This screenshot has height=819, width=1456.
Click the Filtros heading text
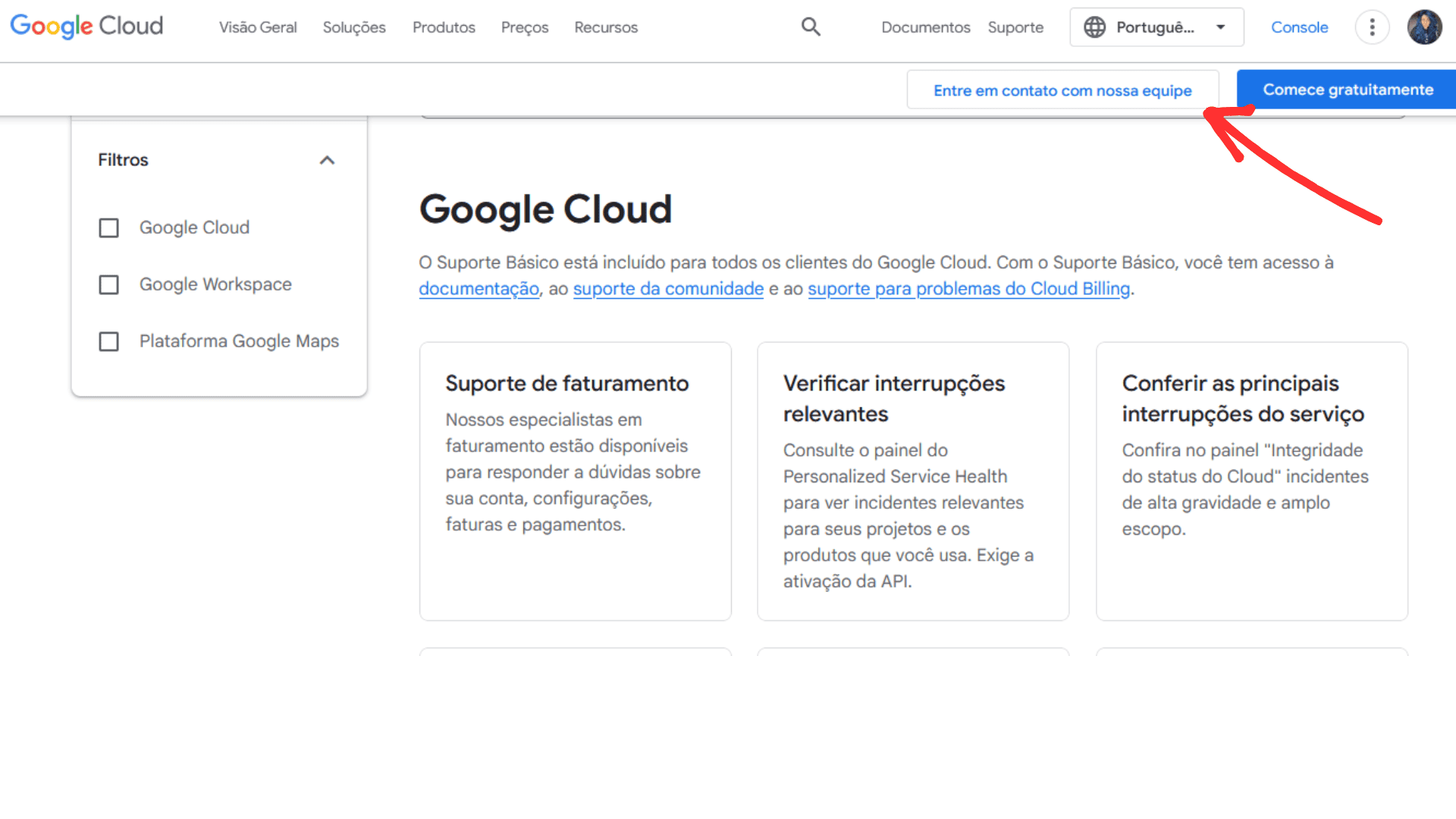tap(123, 160)
